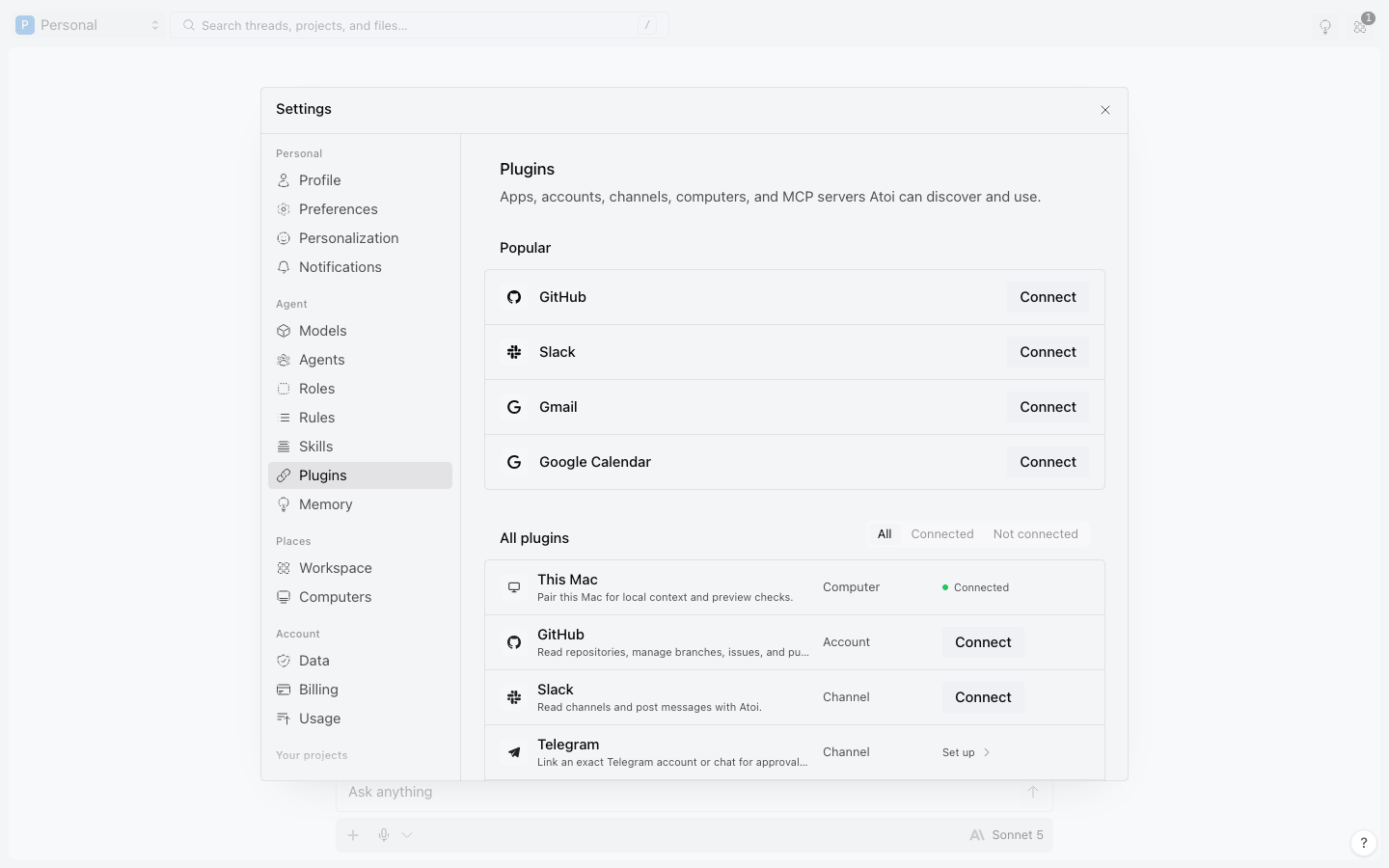The image size is (1389, 868).
Task: Click the Plugins link icon
Action: click(x=284, y=475)
